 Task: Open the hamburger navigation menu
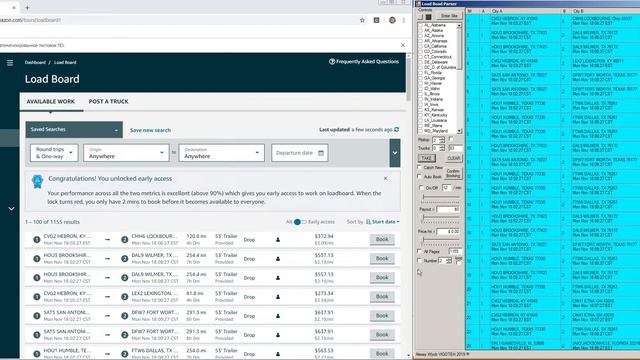point(10,63)
